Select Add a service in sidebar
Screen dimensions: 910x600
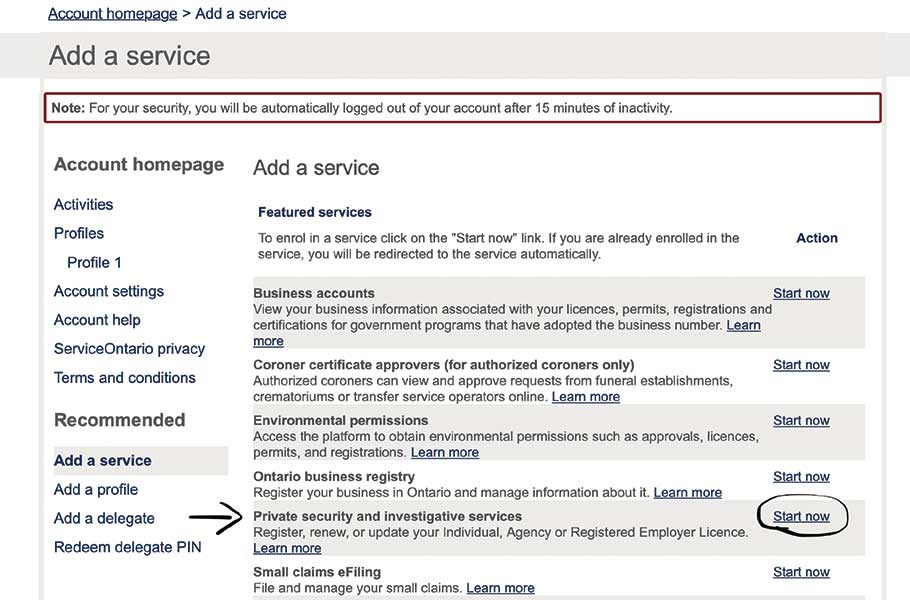coord(103,461)
